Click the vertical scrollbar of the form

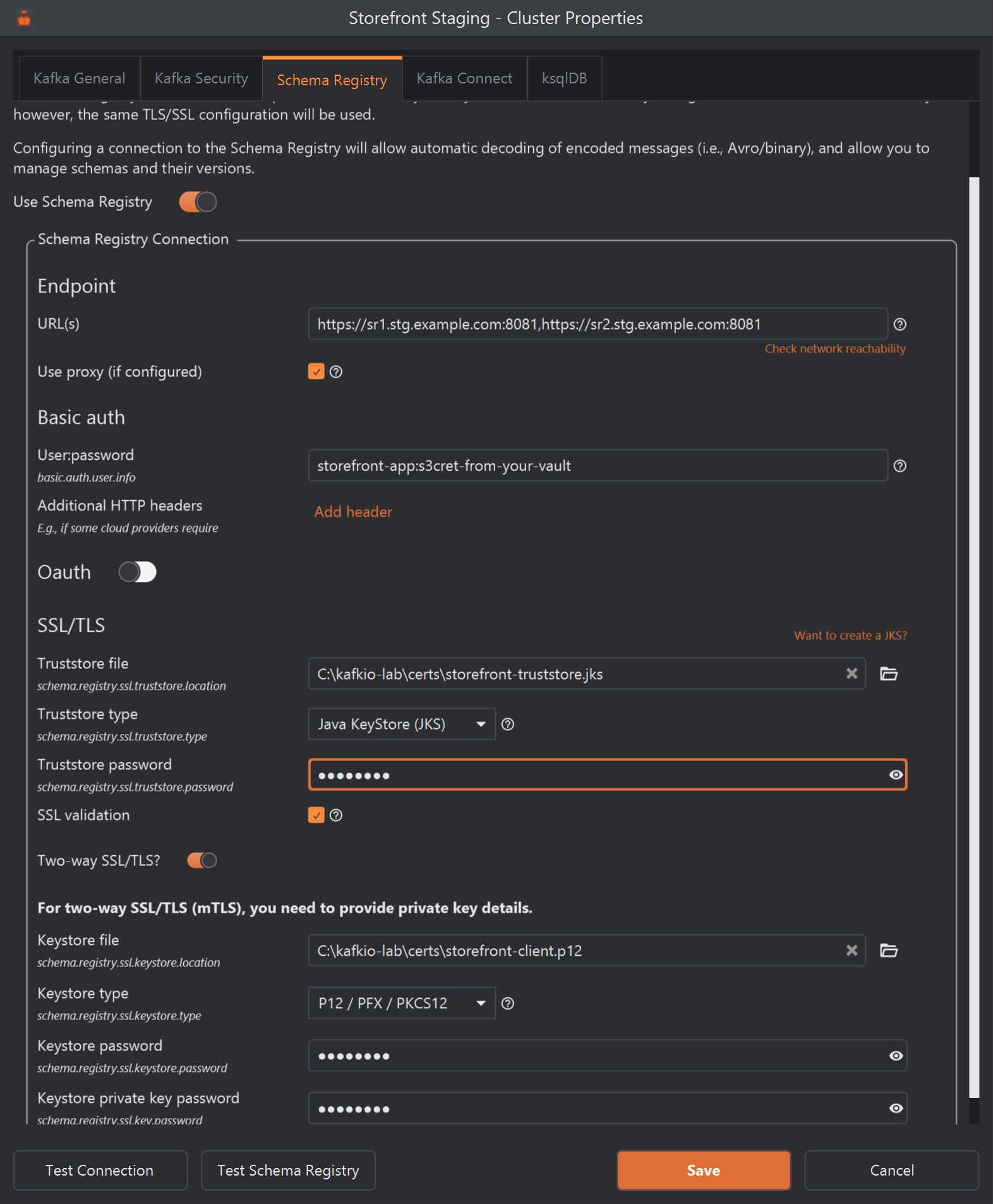[974, 637]
